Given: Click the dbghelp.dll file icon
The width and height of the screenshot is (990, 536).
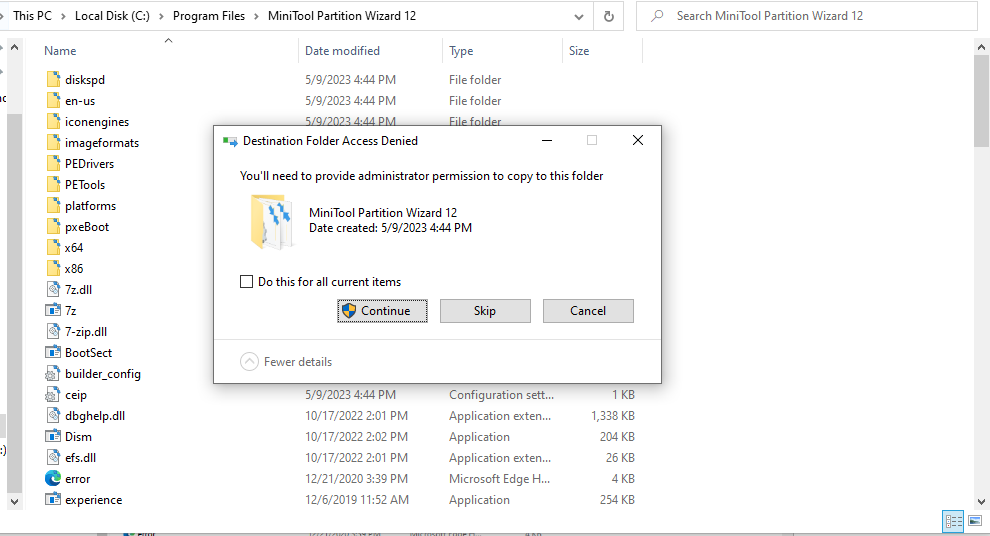Looking at the screenshot, I should tap(54, 415).
